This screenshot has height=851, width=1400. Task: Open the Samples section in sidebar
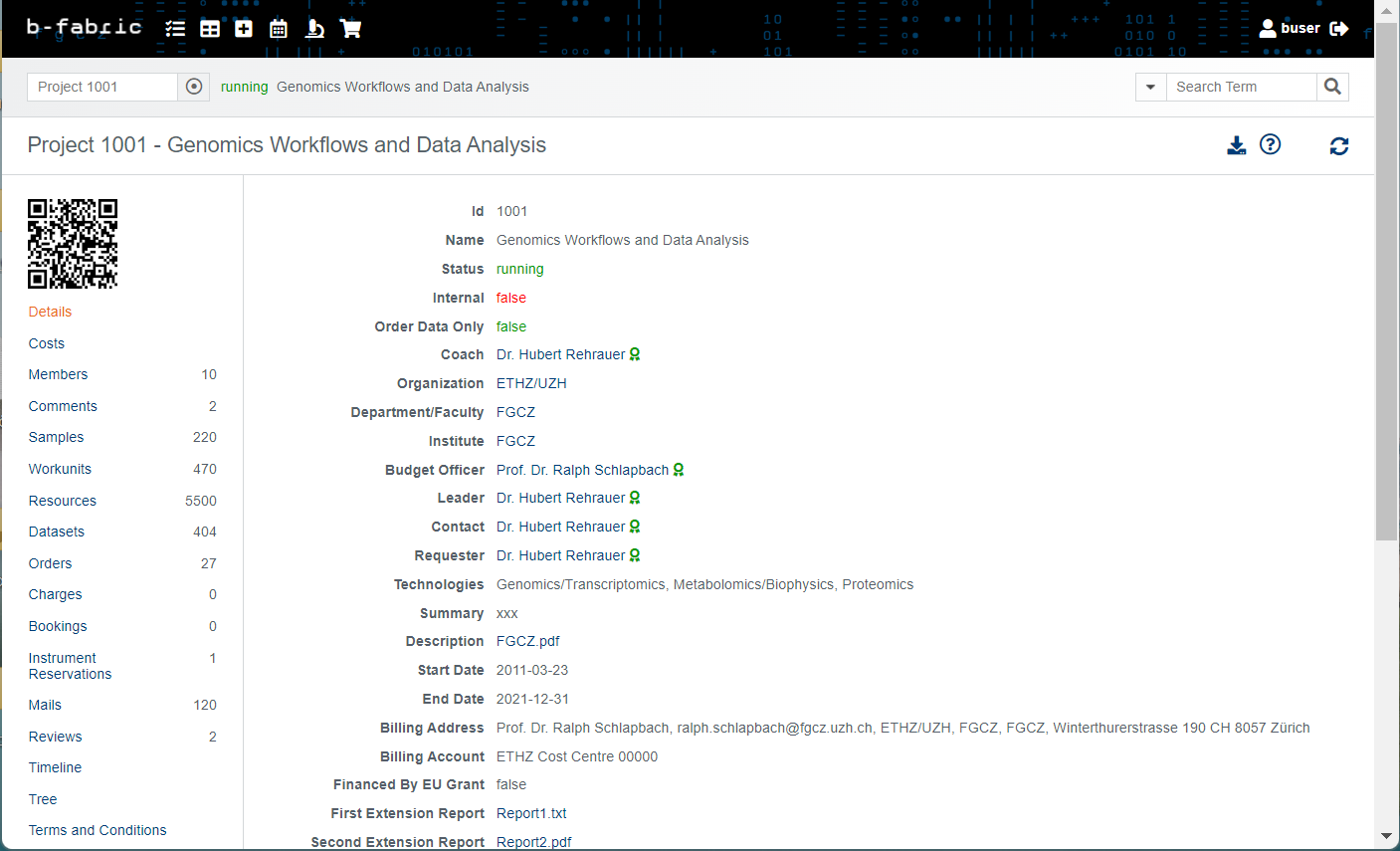(x=56, y=437)
